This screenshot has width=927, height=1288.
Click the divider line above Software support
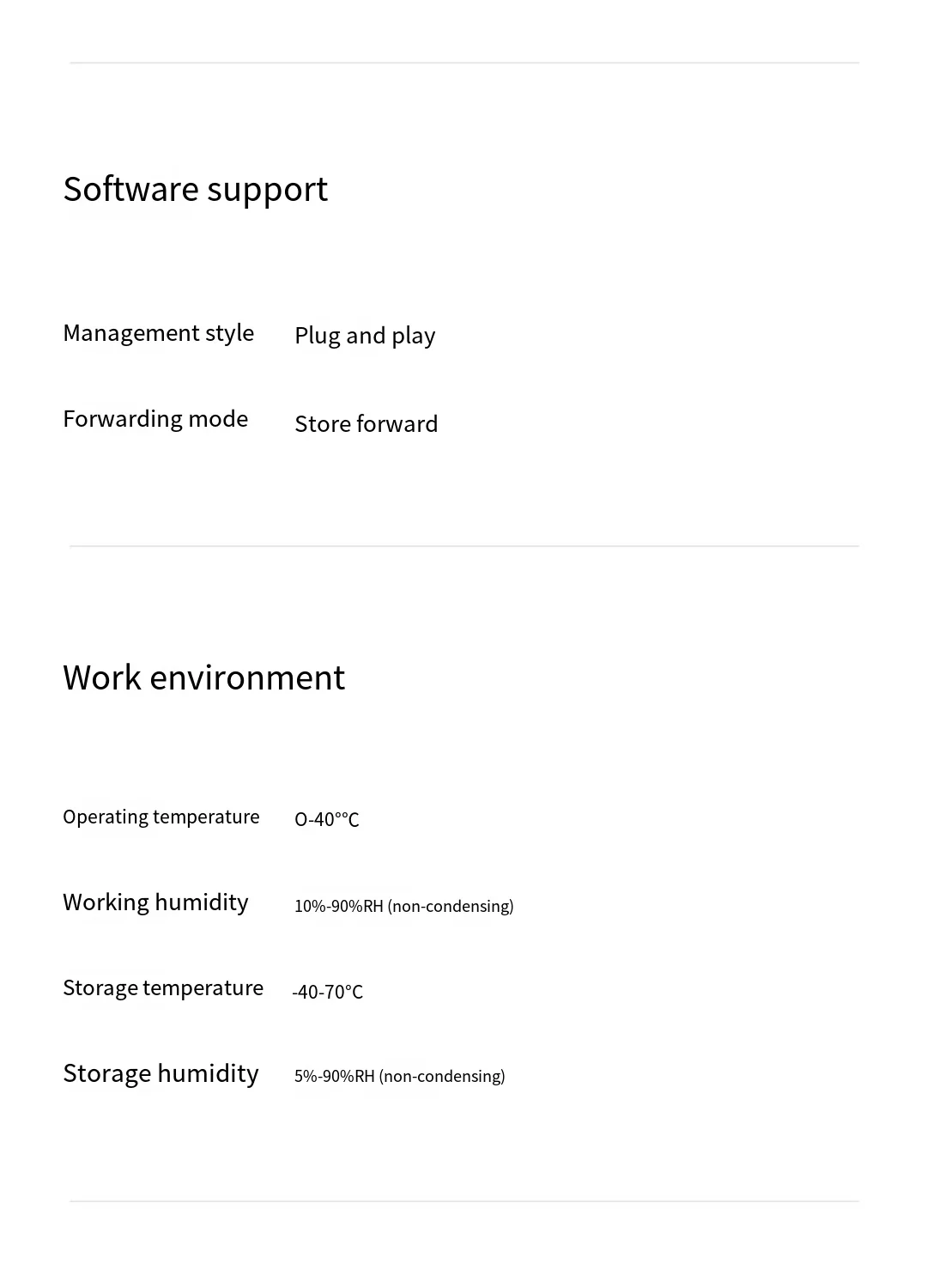coord(463,63)
